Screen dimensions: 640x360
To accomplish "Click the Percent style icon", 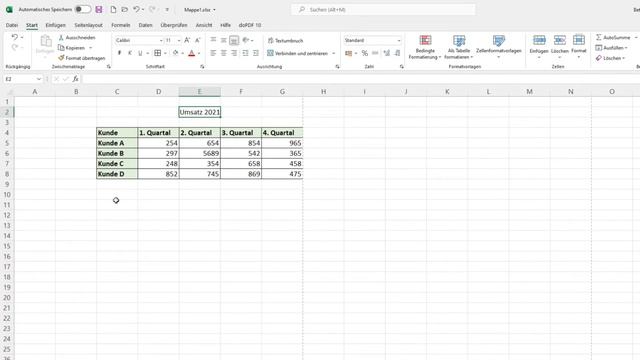I will (x=364, y=53).
